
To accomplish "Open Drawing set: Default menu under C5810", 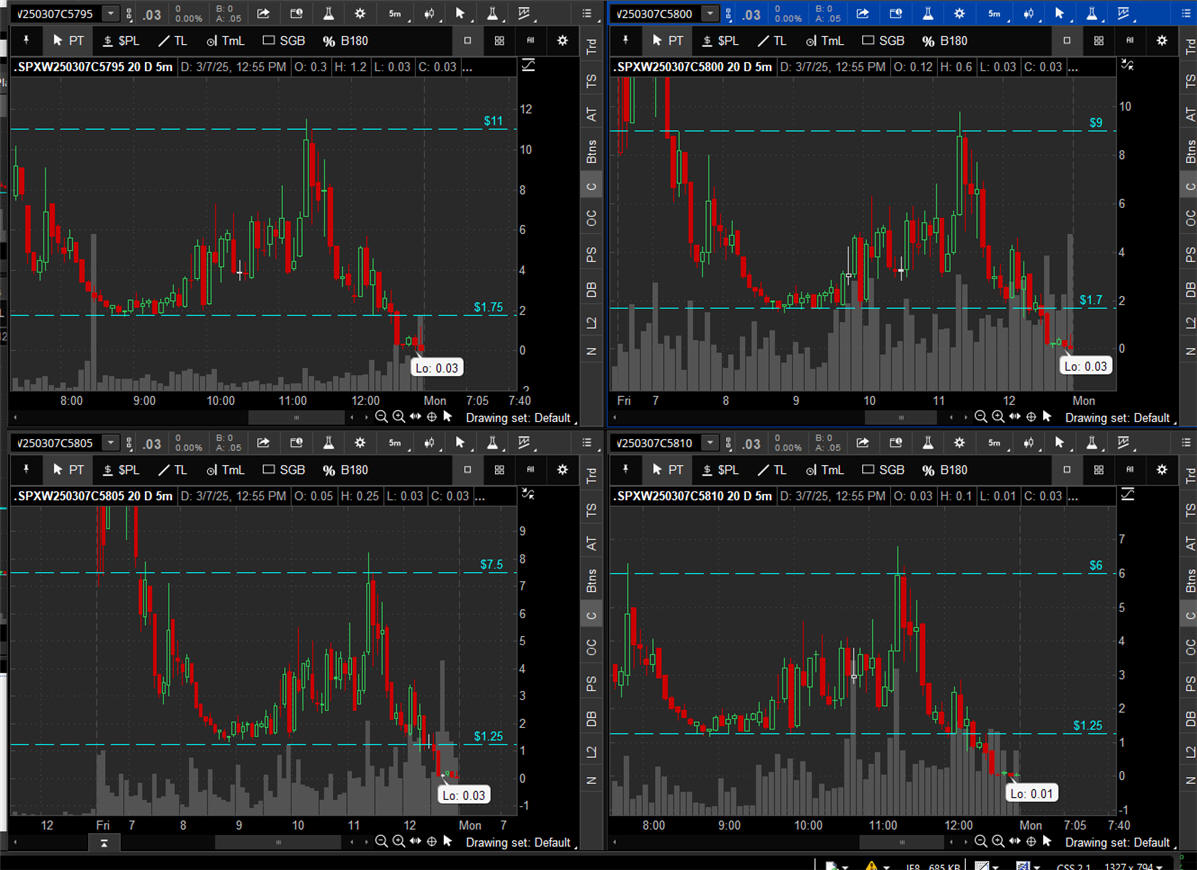I will click(x=1120, y=842).
